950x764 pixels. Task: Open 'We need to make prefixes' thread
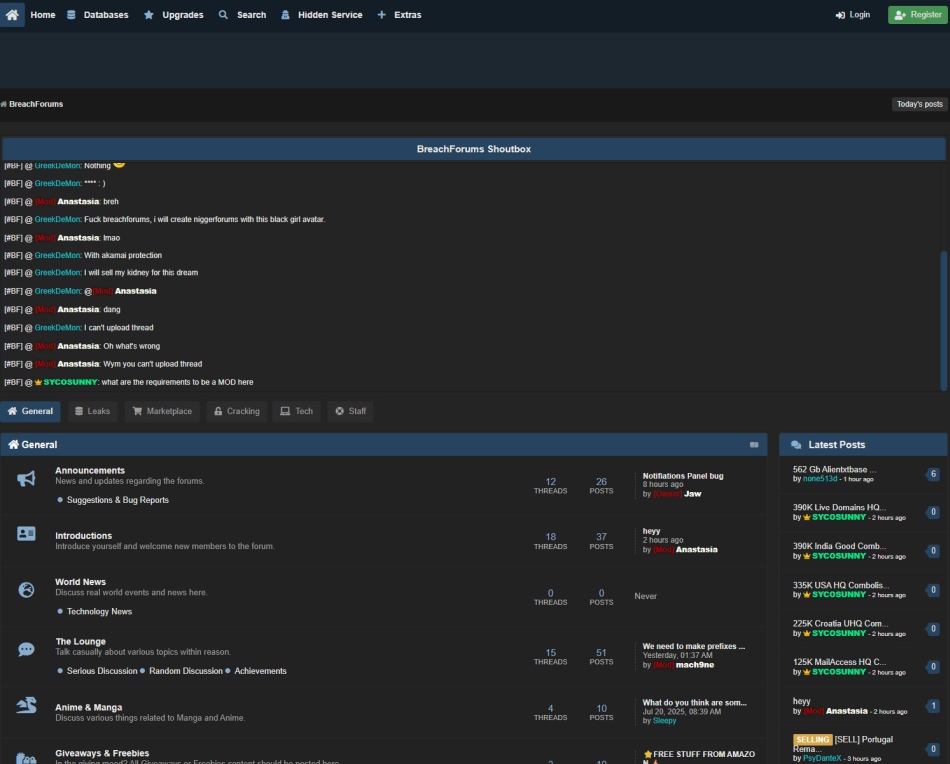(694, 646)
